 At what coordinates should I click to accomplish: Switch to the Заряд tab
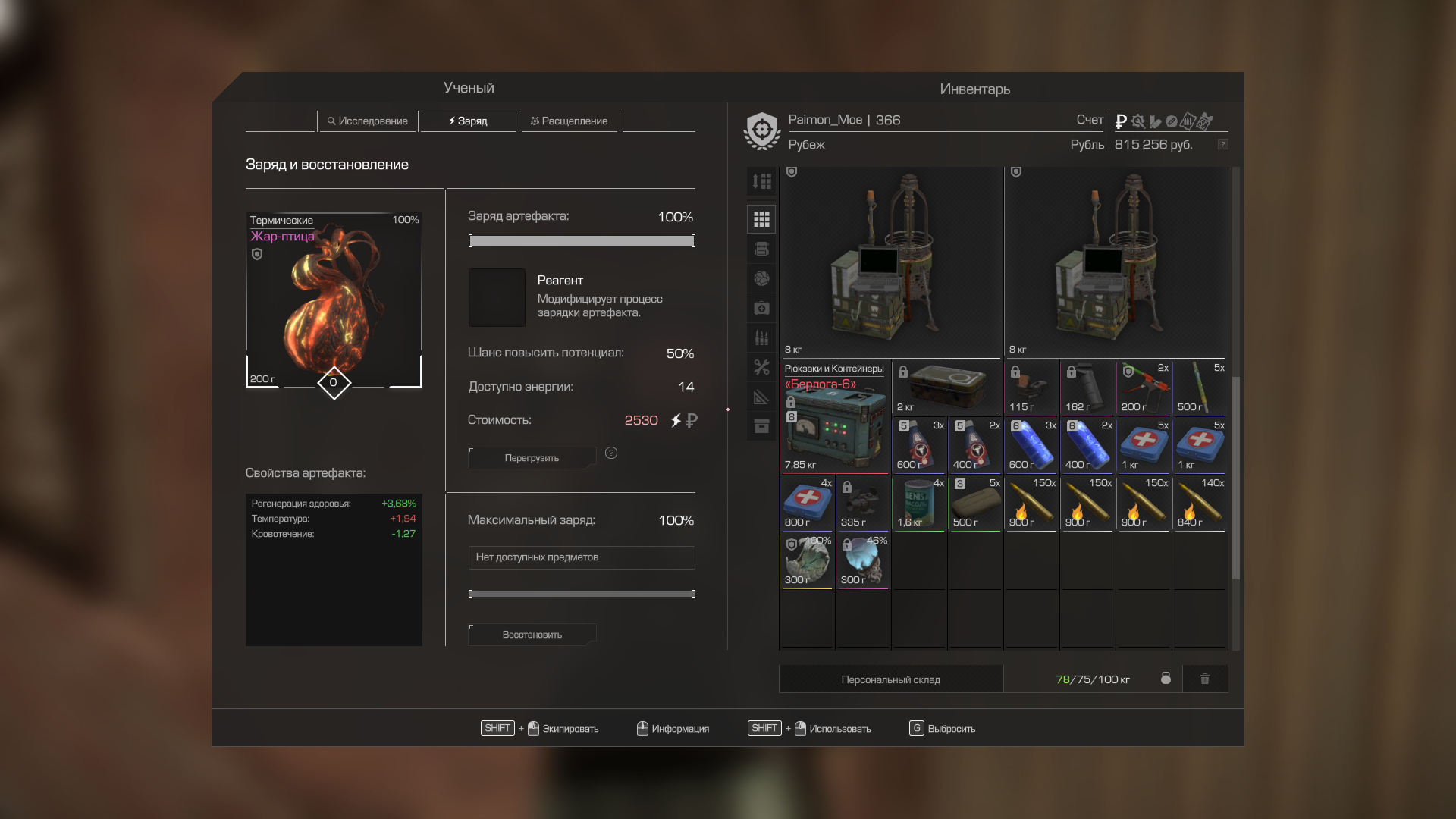click(x=468, y=121)
